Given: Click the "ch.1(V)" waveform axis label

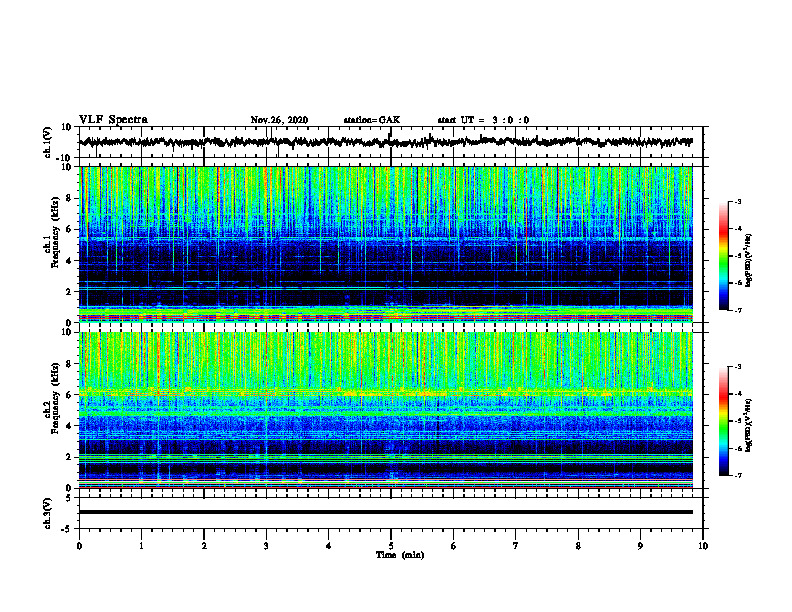Looking at the screenshot, I should [x=48, y=142].
